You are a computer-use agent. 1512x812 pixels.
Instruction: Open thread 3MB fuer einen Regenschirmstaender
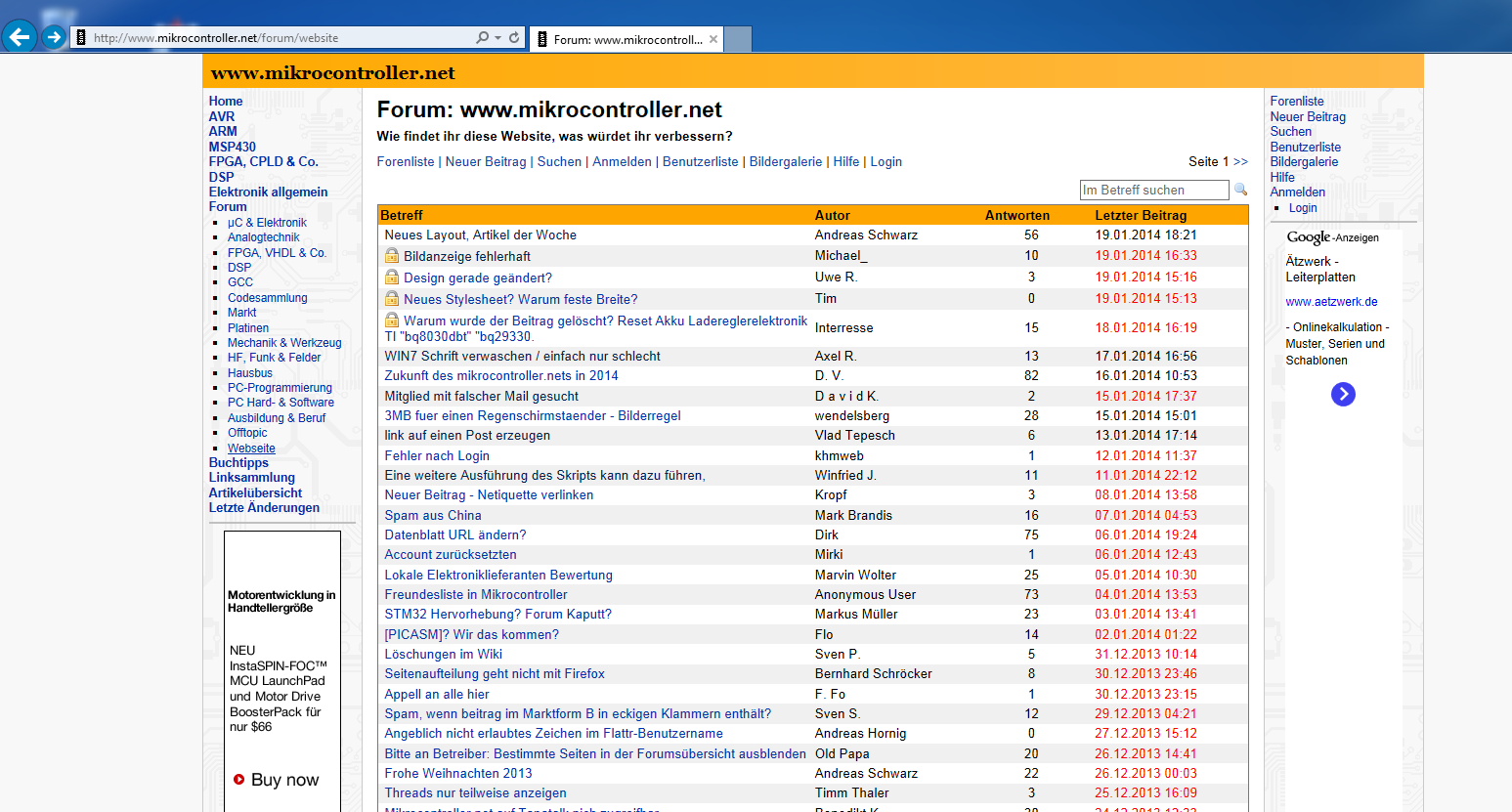(x=533, y=415)
